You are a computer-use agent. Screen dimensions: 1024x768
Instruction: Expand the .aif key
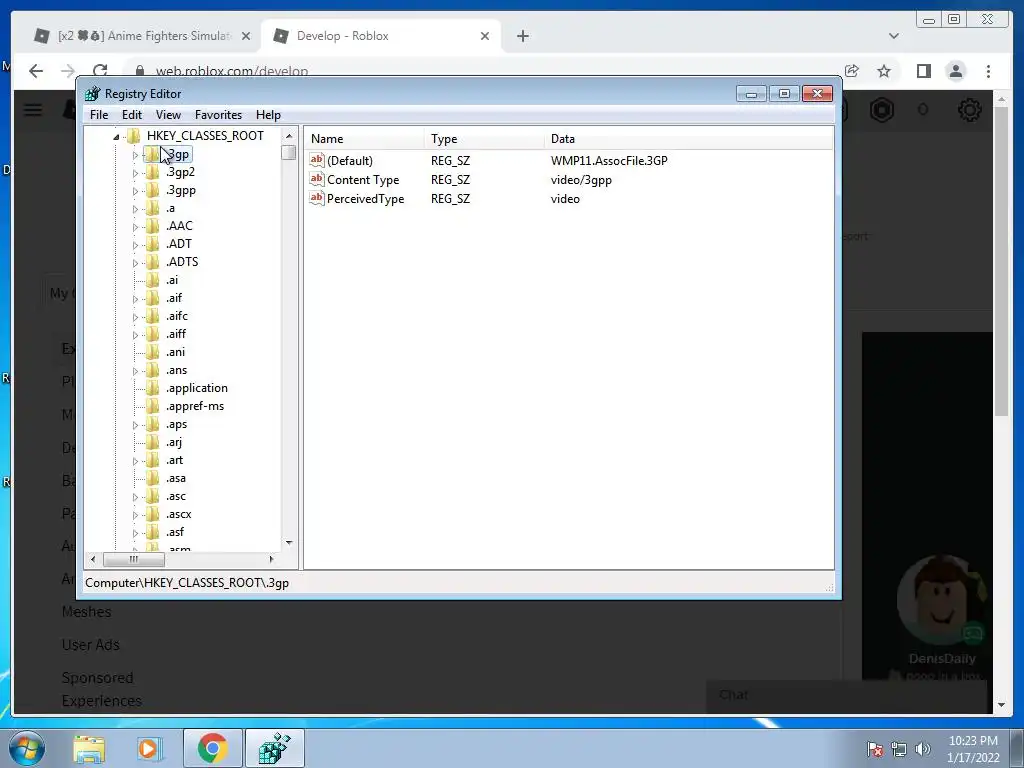135,299
